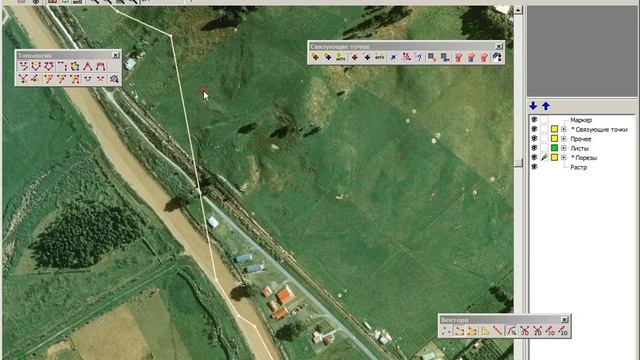Screen dimensions: 640x360
Task: Close the Топология floating toolbar
Action: pos(116,55)
